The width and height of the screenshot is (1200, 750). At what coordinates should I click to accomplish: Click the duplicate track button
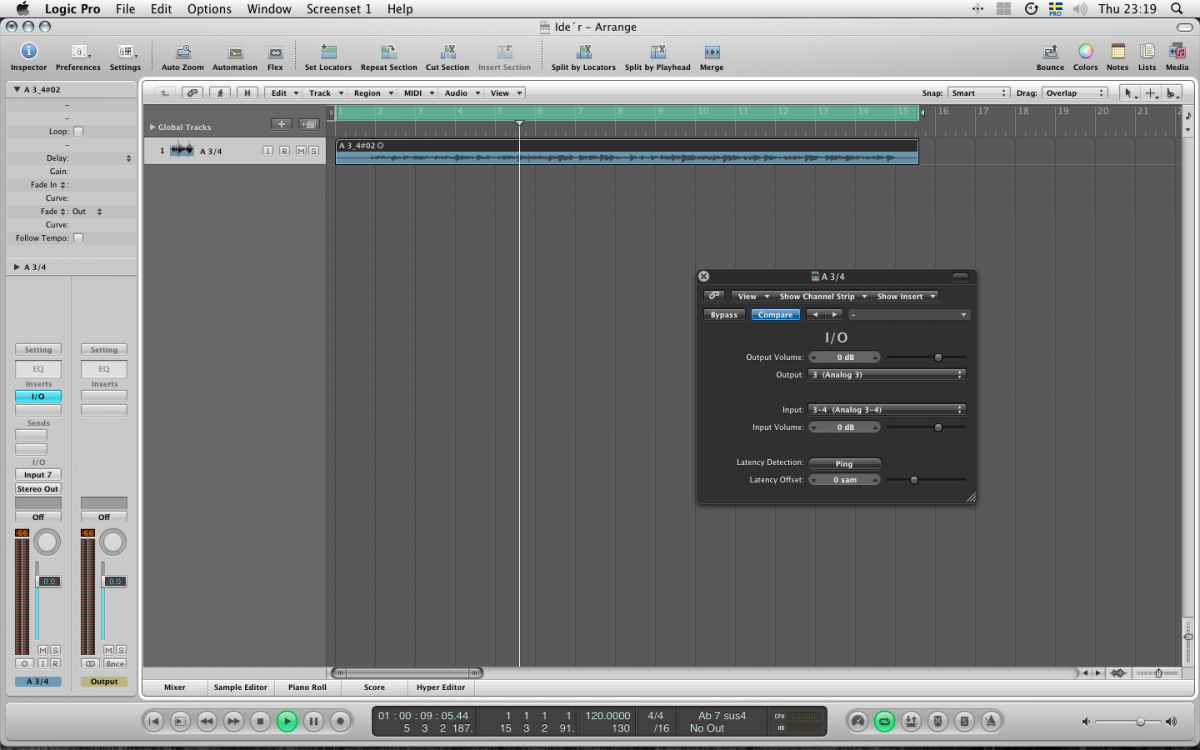coord(308,125)
